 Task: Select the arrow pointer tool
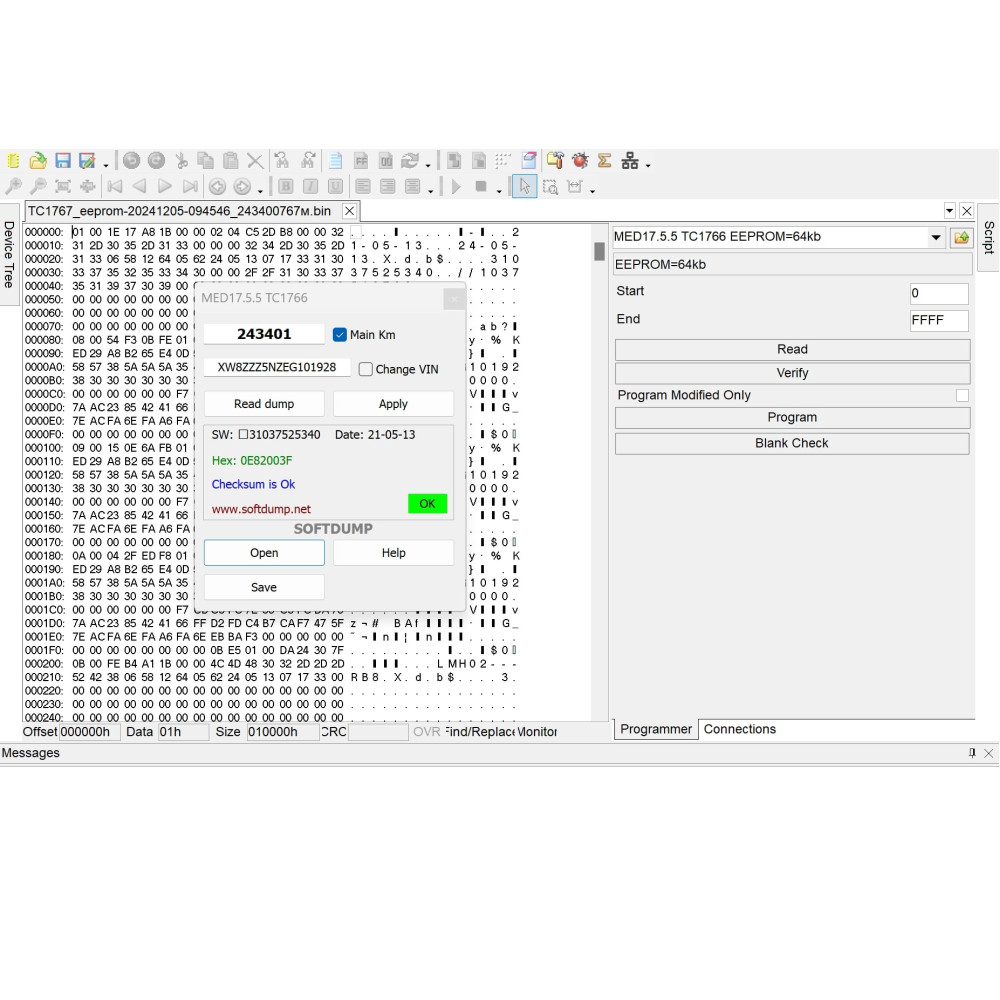pyautogui.click(x=524, y=186)
